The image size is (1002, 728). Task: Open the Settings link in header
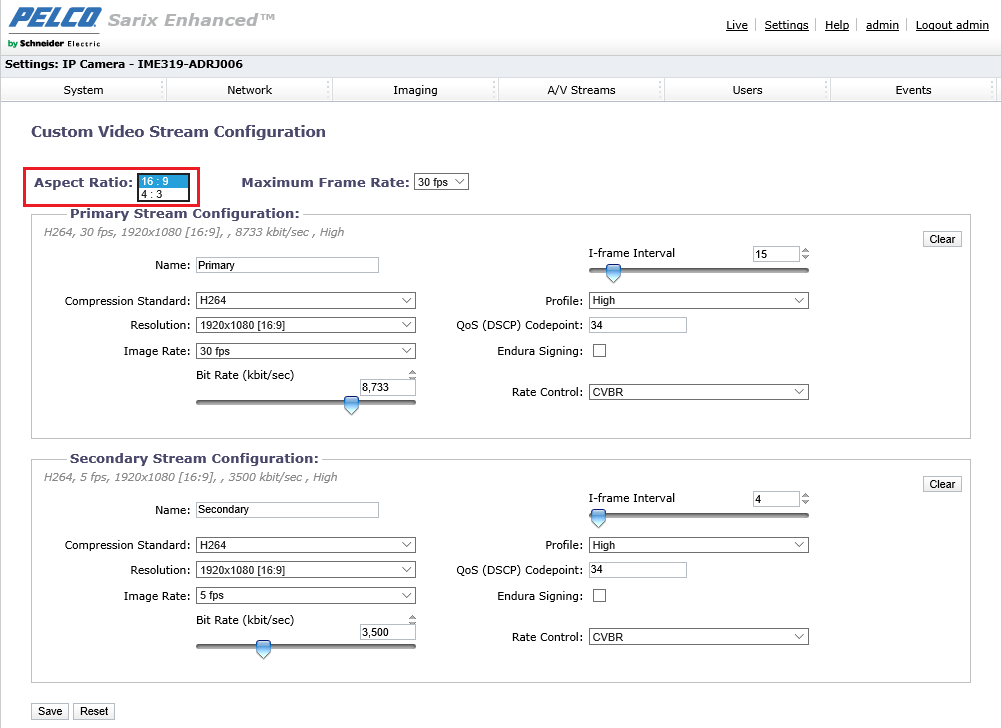787,25
